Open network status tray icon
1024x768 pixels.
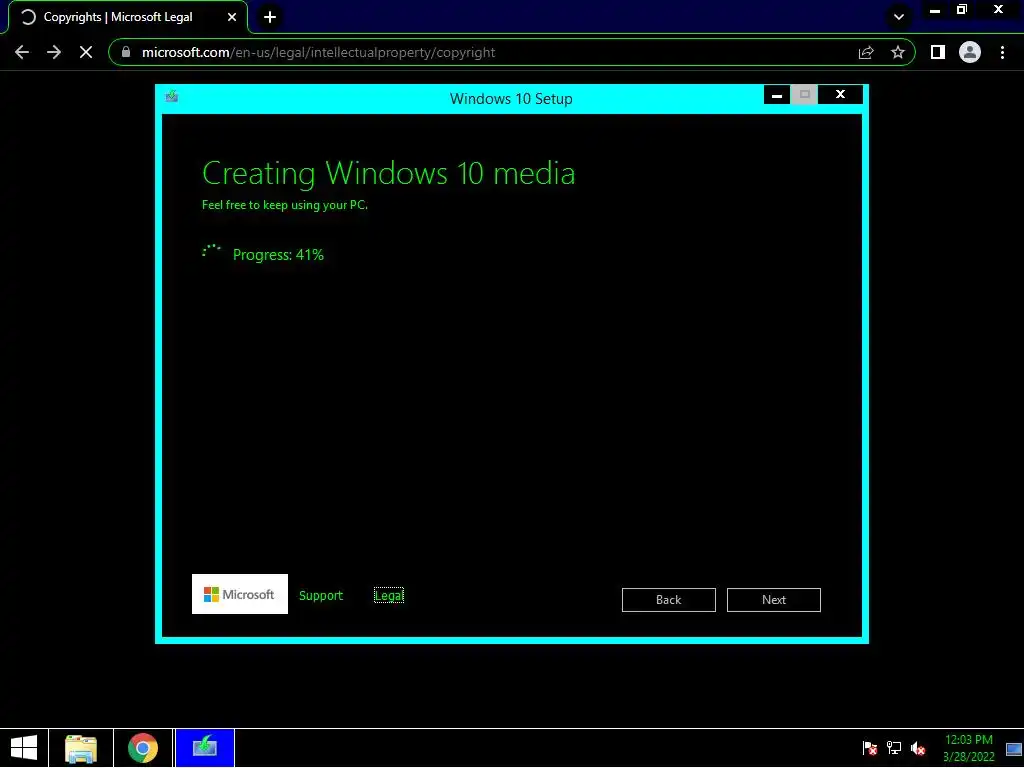[894, 748]
